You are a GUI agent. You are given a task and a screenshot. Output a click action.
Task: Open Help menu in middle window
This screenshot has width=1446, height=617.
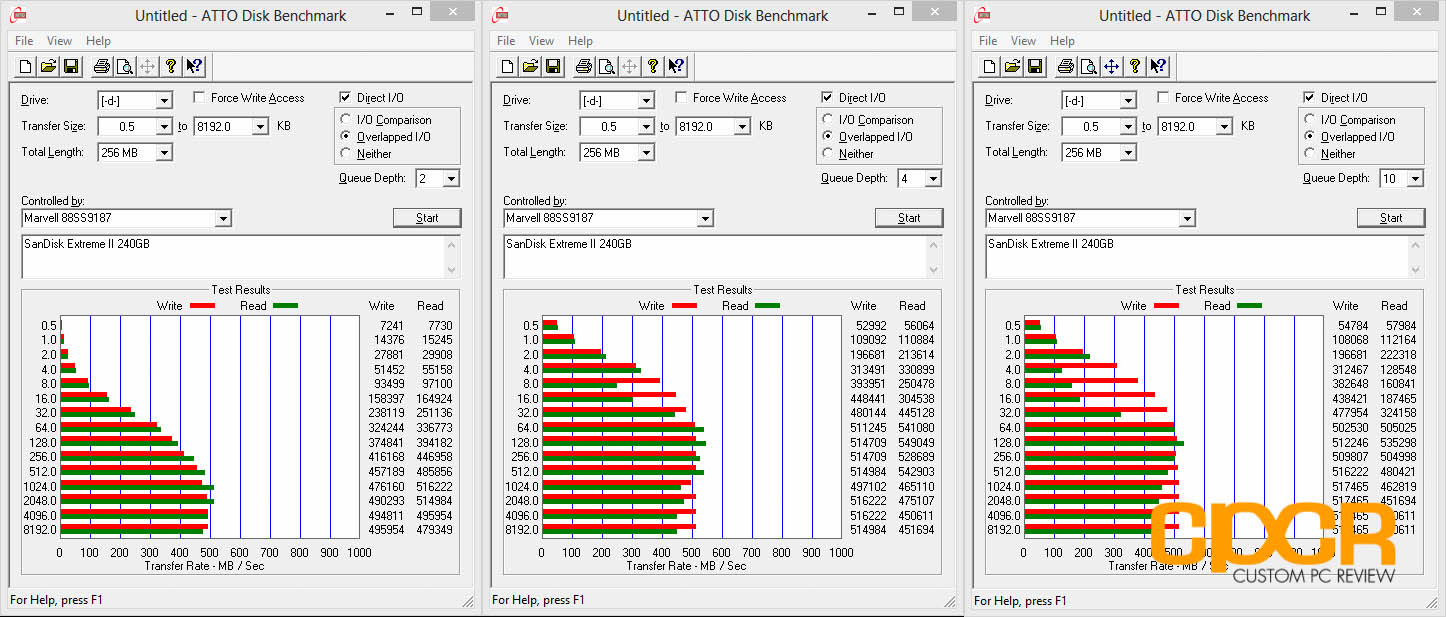click(x=581, y=41)
